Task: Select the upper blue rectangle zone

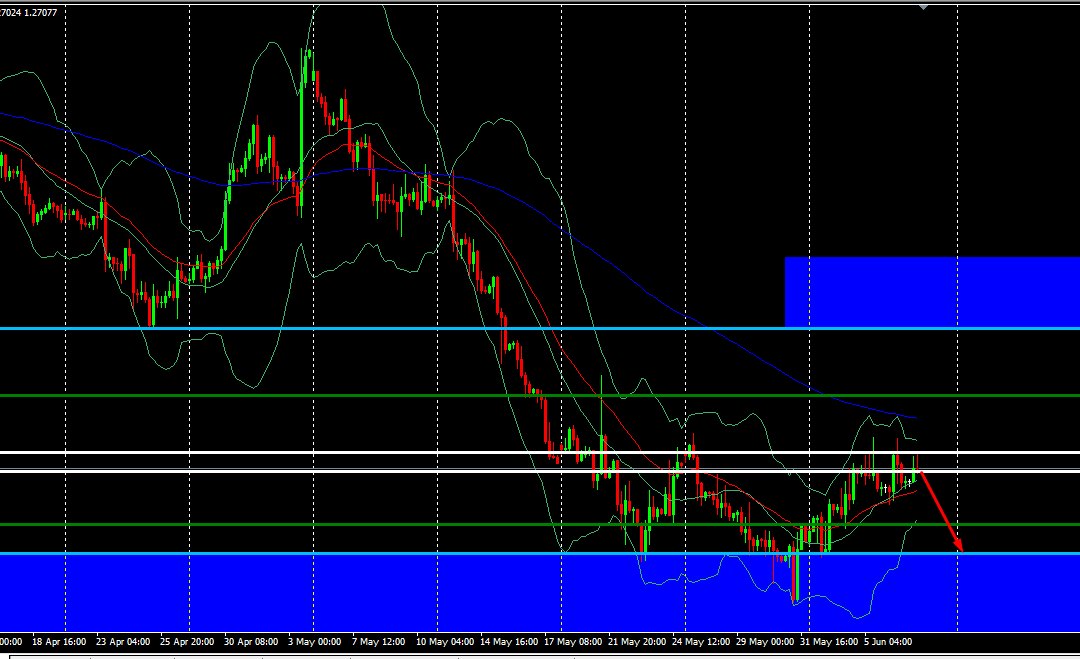Action: (930, 291)
